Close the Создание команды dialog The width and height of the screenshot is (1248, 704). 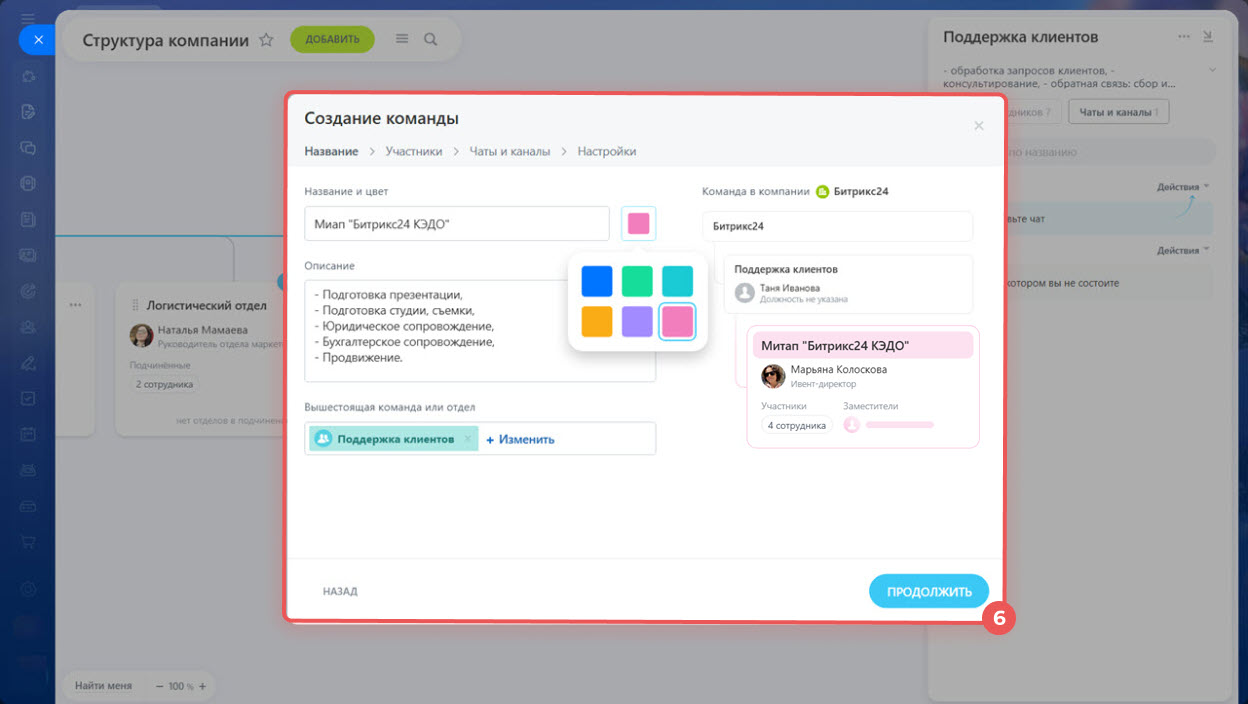pos(979,126)
